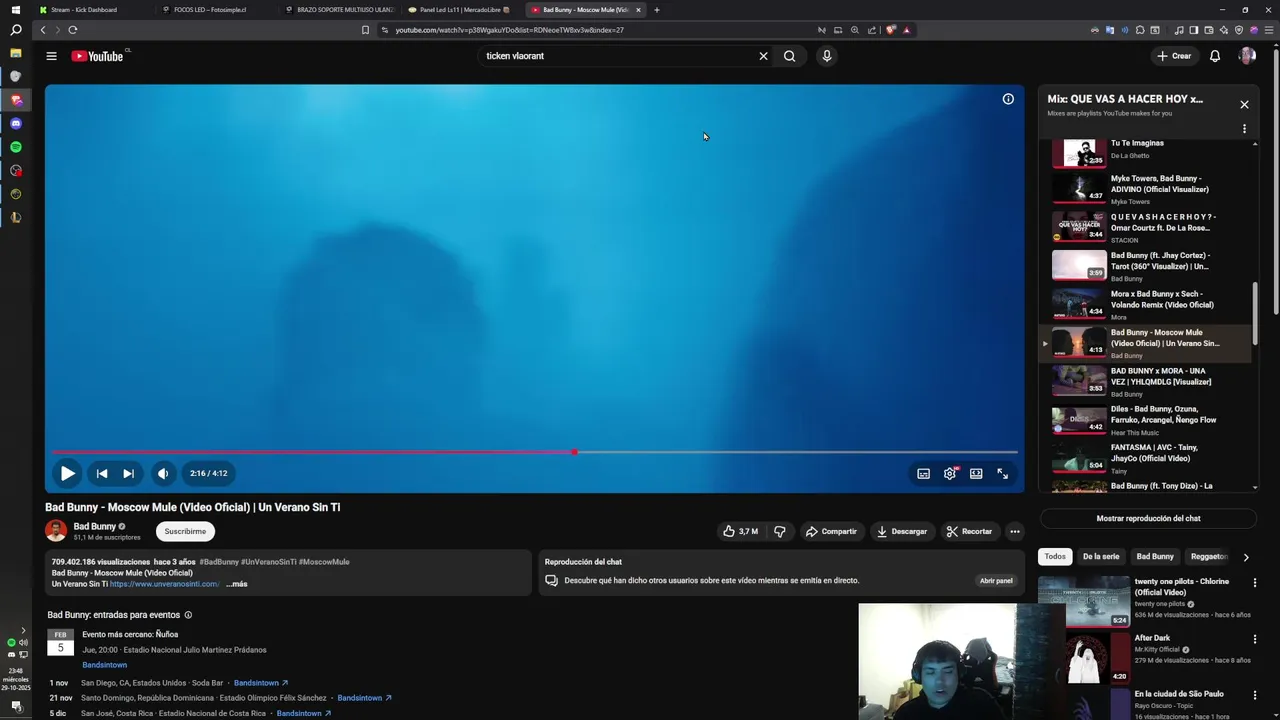Select the Todos filter chip
Viewport: 1280px width, 720px height.
coord(1055,556)
